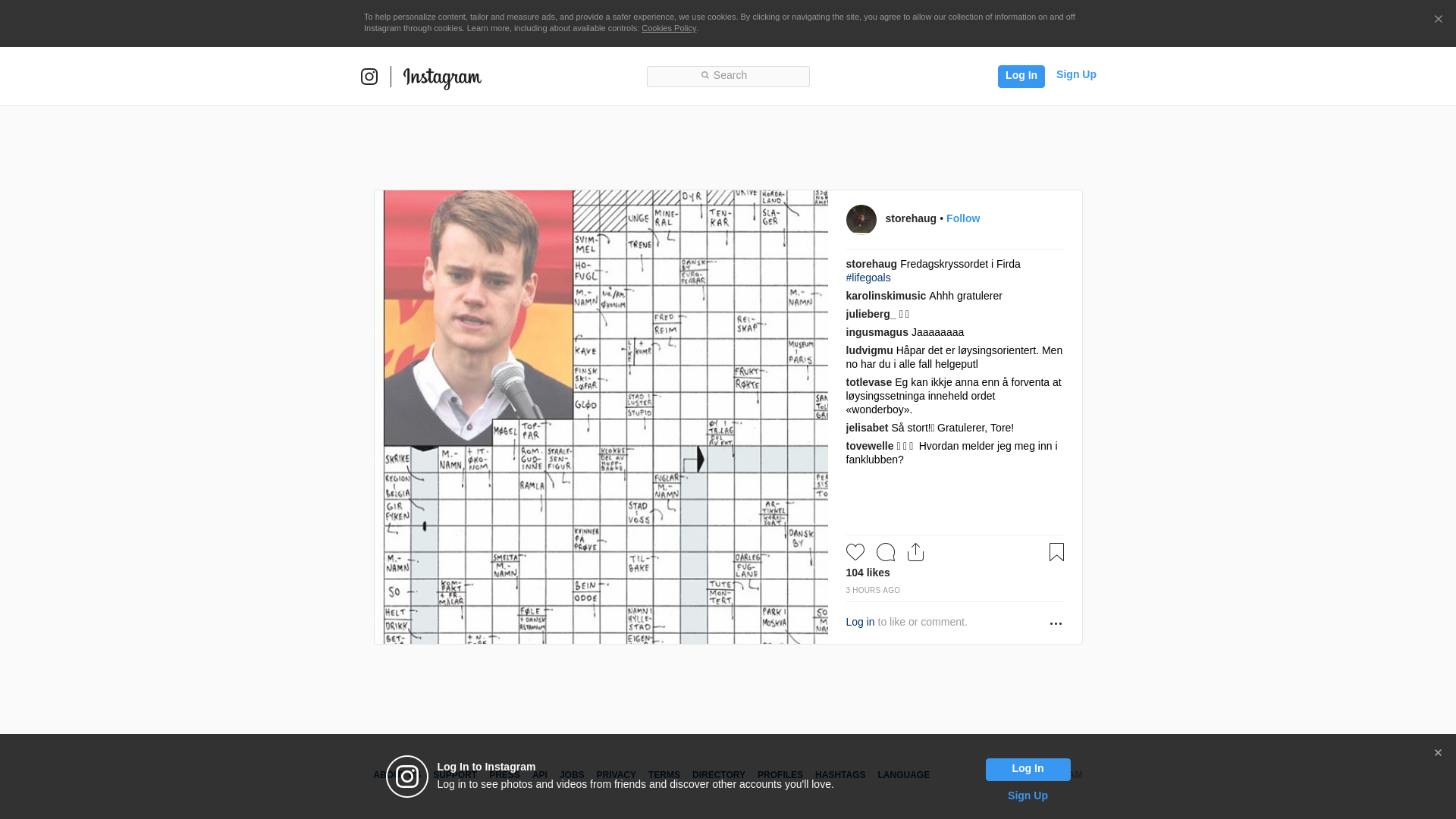
Task: Open totlevase's profile
Action: click(x=869, y=382)
